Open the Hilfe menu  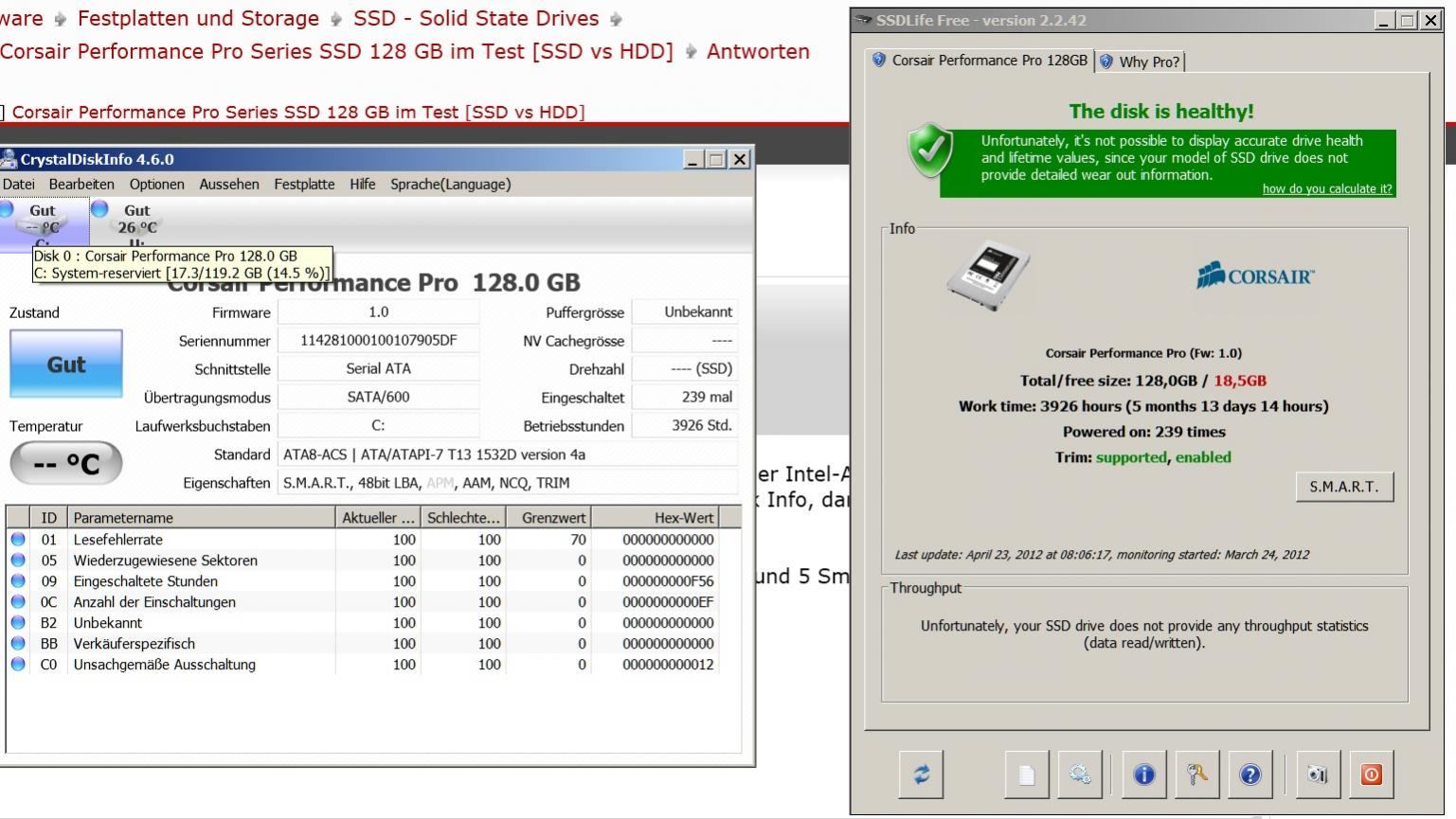pos(362,184)
